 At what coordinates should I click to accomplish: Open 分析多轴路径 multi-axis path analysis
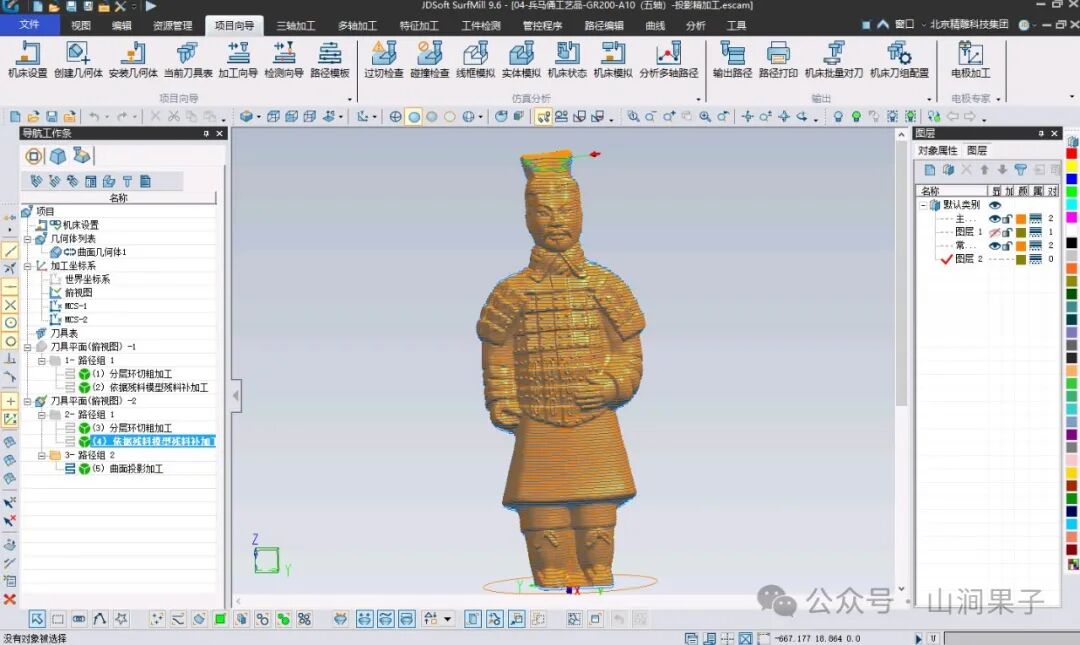(x=669, y=59)
